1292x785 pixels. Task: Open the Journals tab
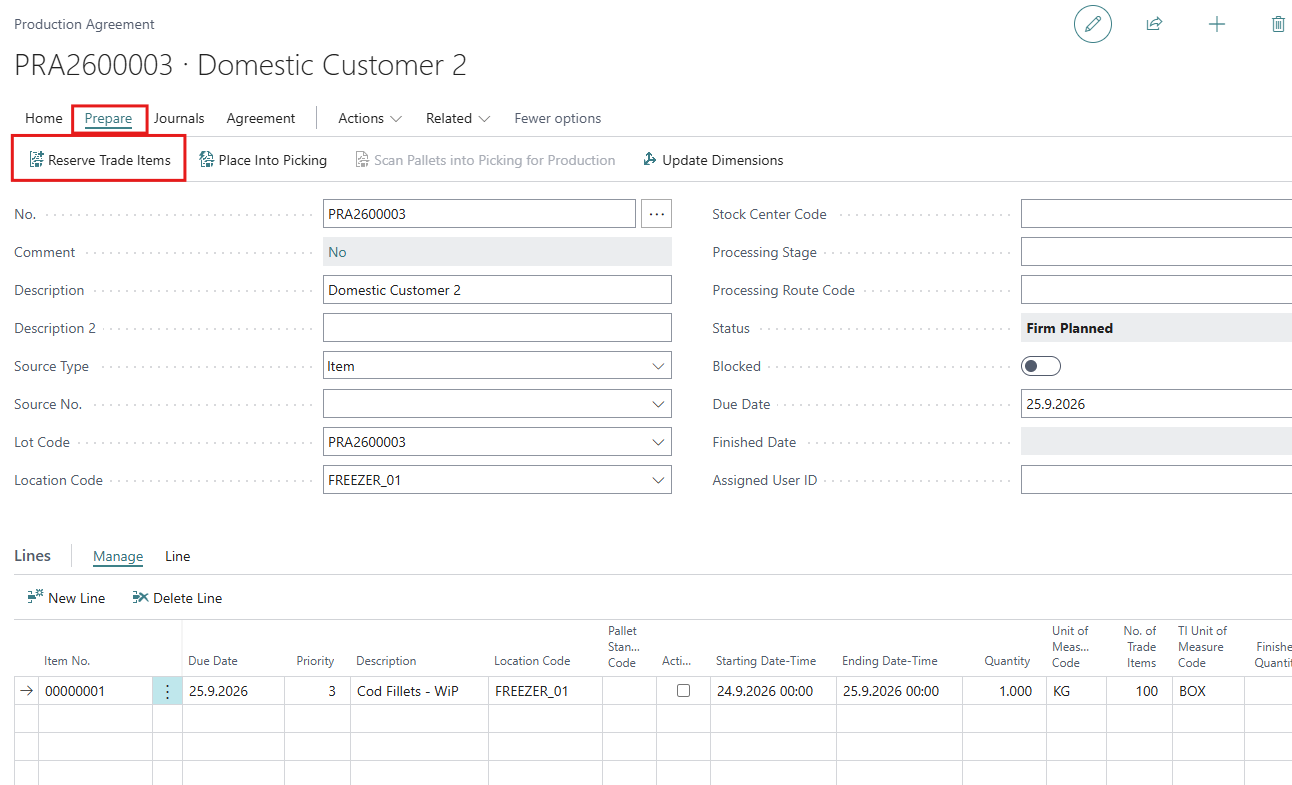(x=179, y=118)
